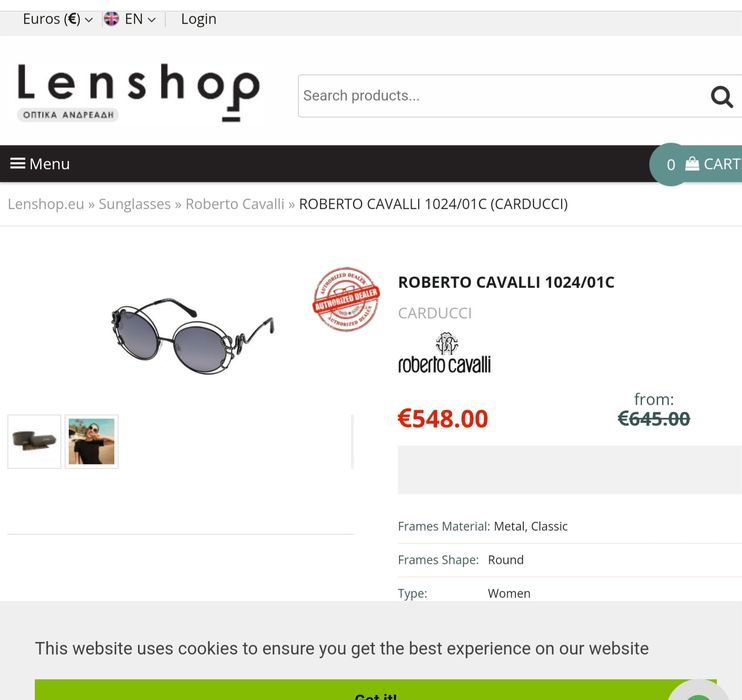Image resolution: width=742 pixels, height=700 pixels.
Task: Open the hamburger Menu icon
Action: 18,163
